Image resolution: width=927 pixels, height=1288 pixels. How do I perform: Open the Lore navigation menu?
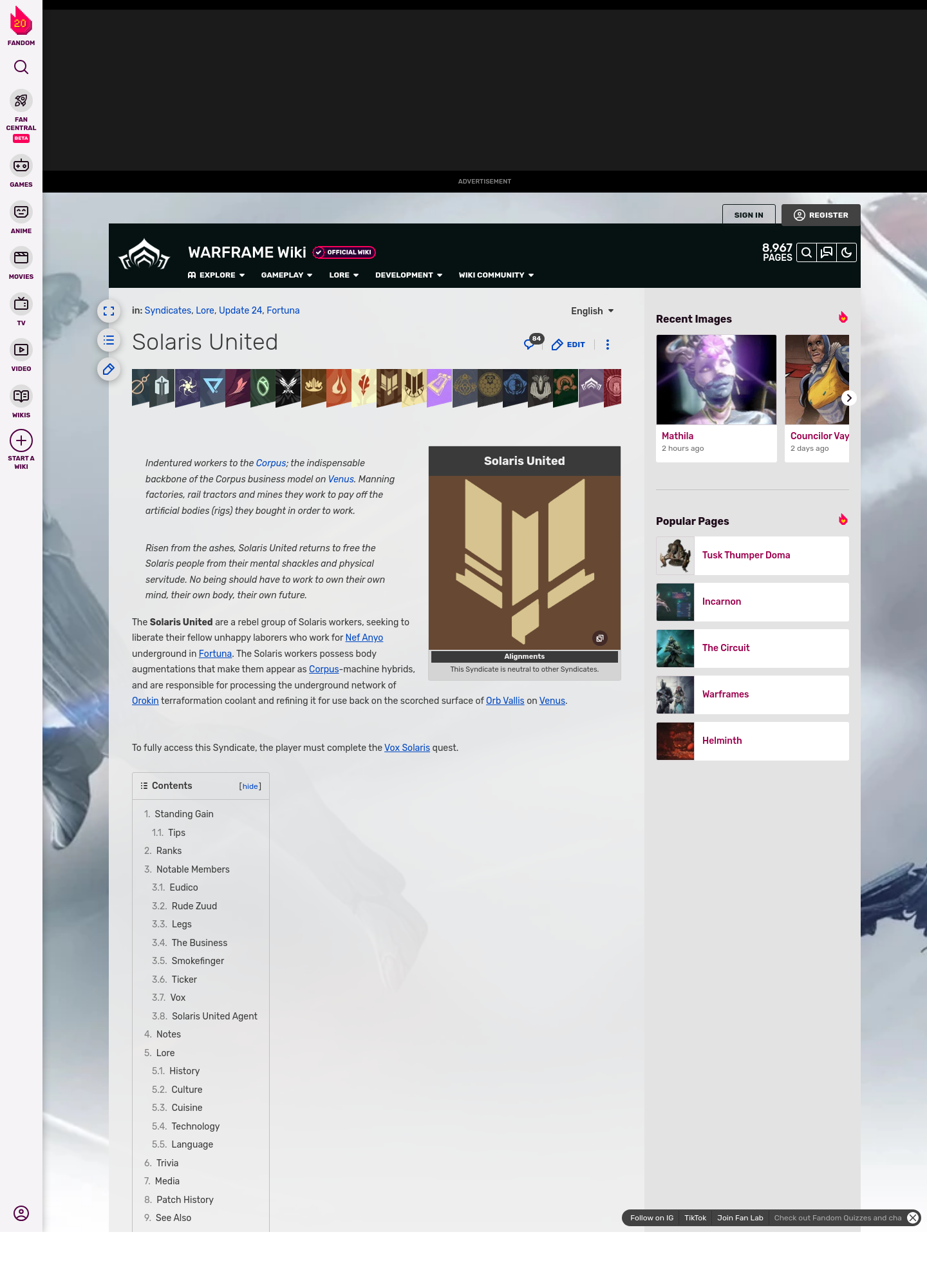click(344, 275)
